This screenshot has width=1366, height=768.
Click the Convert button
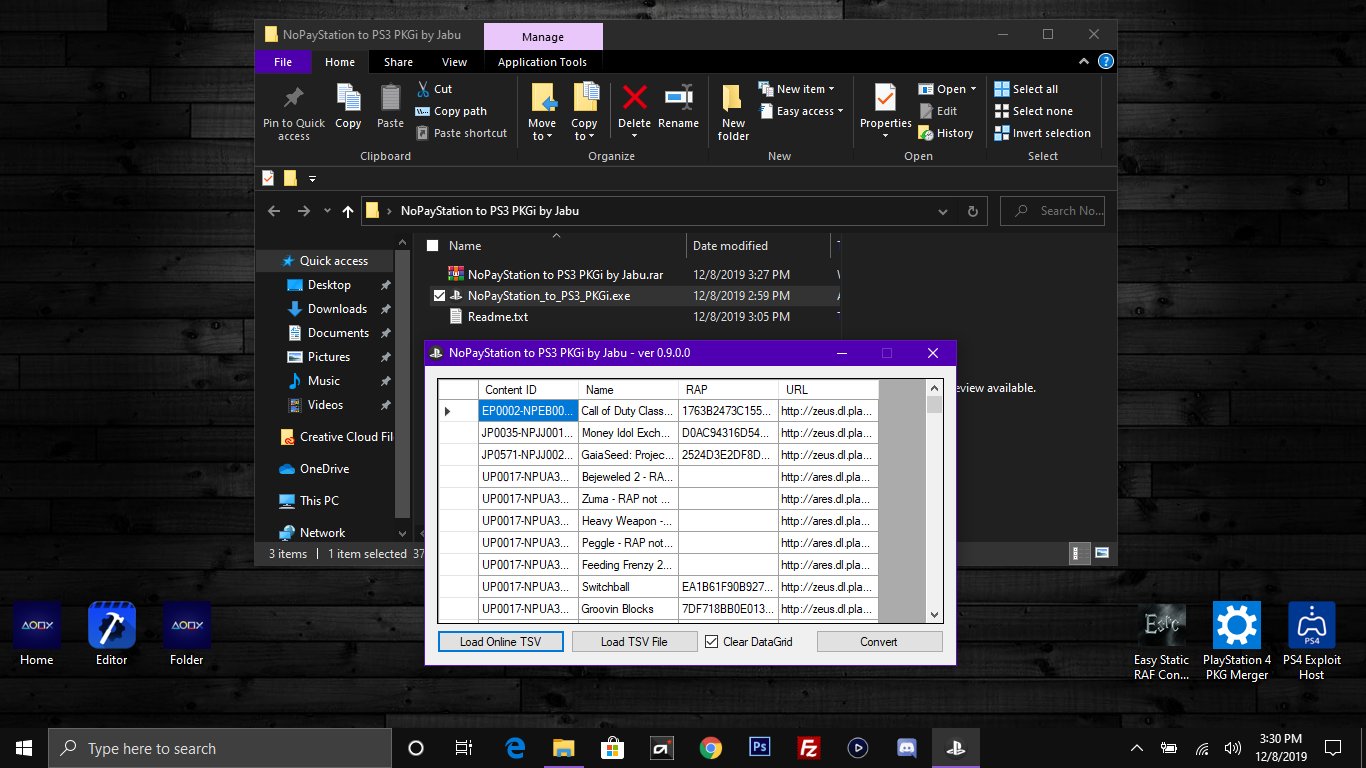pyautogui.click(x=879, y=642)
